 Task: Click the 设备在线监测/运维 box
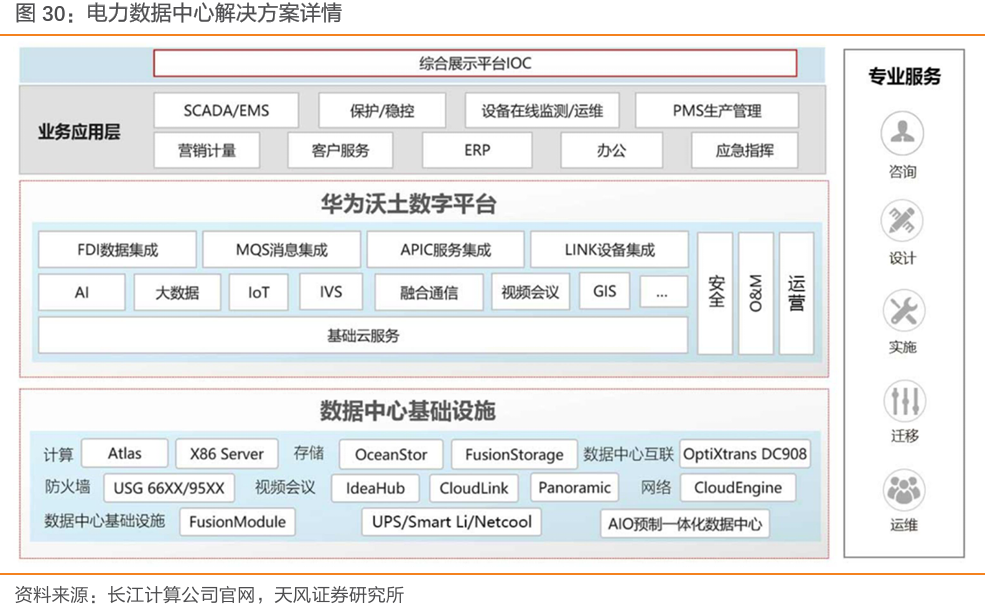pos(542,111)
